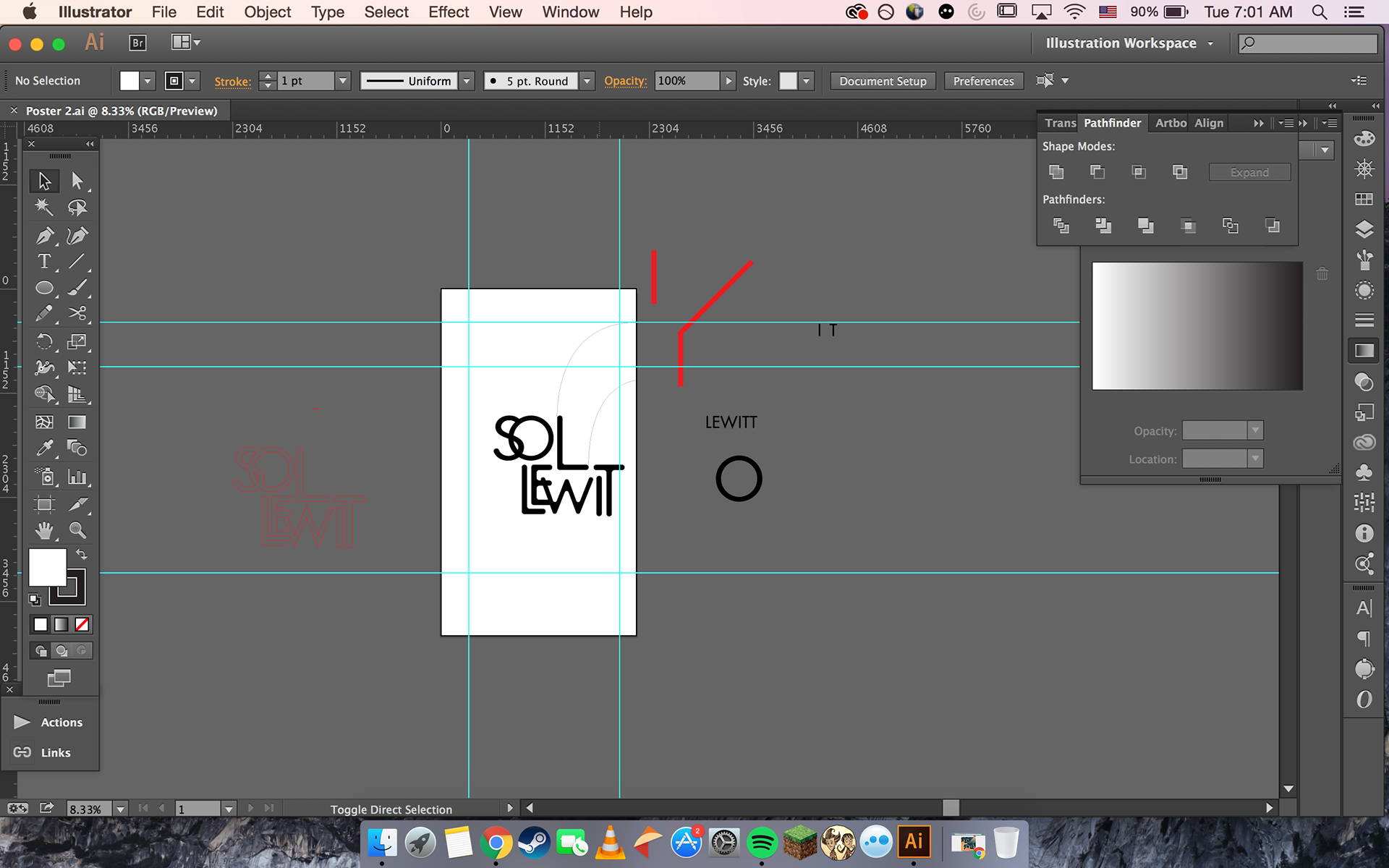This screenshot has height=868, width=1389.
Task: Click the Divide pathfinder icon
Action: (1061, 226)
